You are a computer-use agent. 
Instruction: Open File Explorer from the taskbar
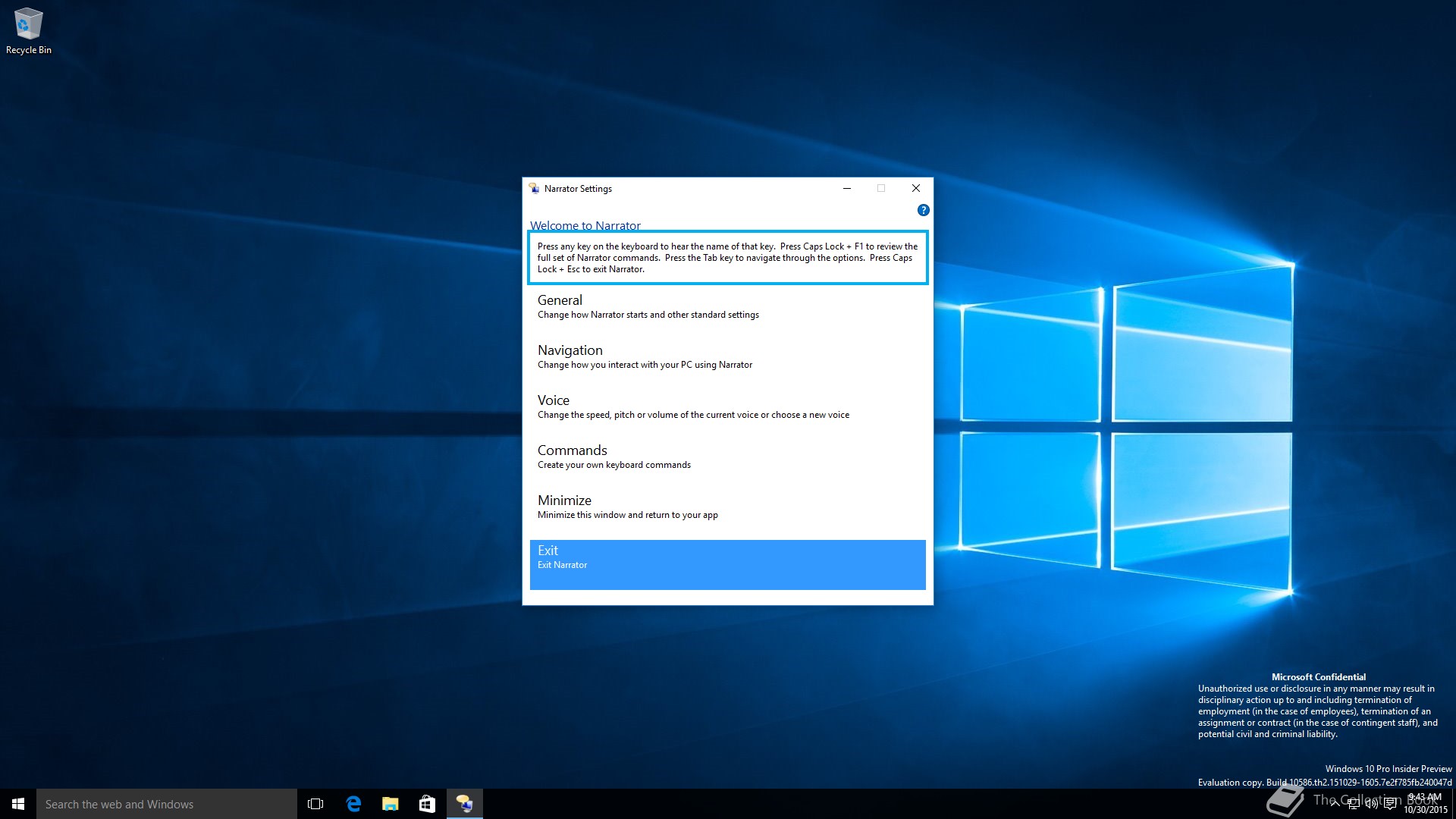[x=391, y=804]
